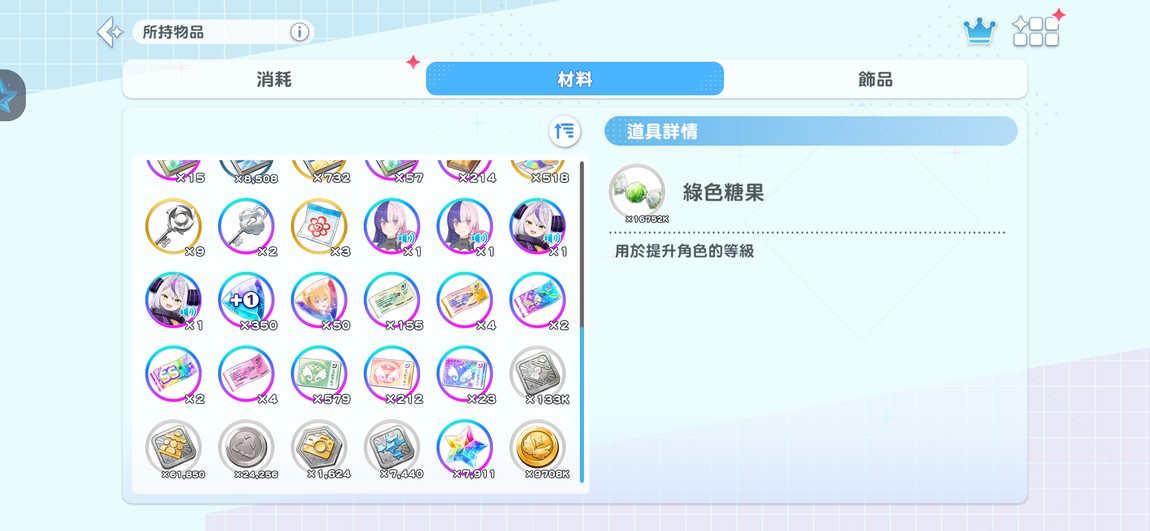The height and width of the screenshot is (531, 1150).
Task: Select the camera badge item ×1,624
Action: 318,448
